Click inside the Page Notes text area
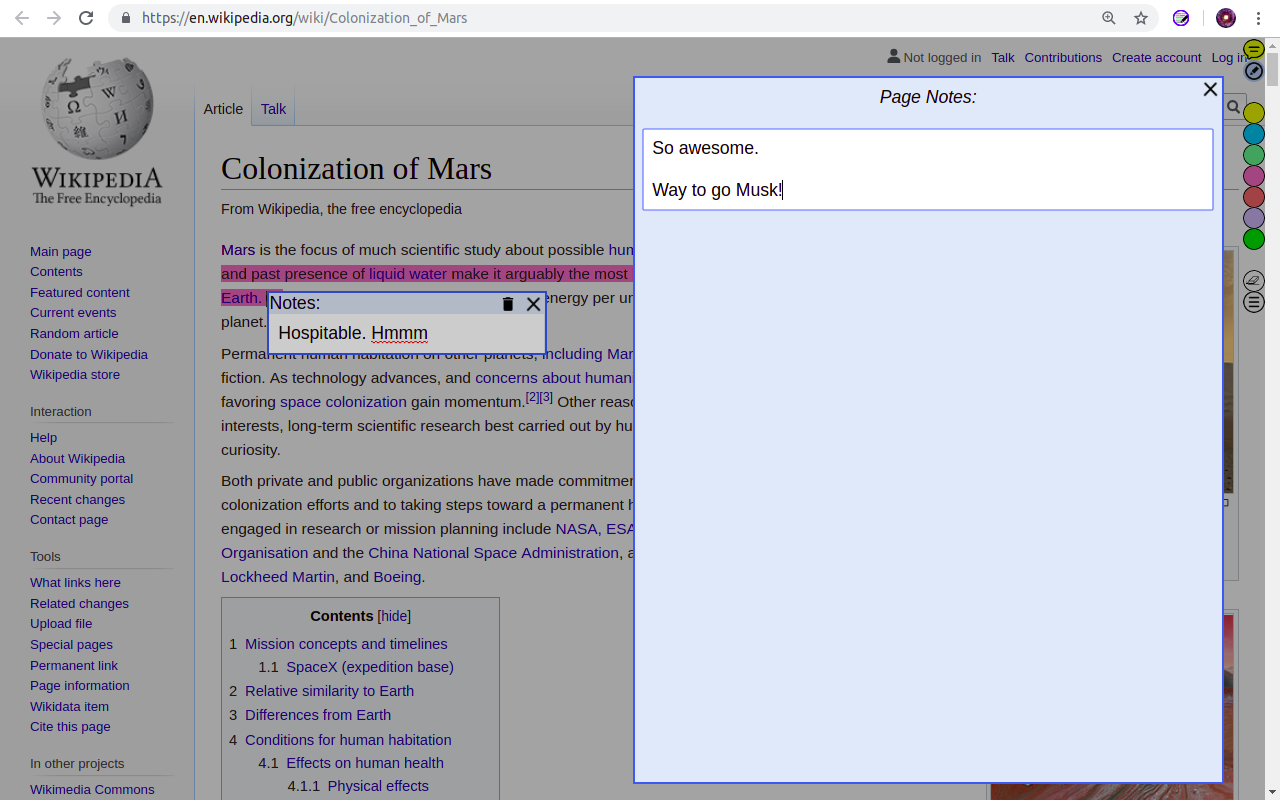Image resolution: width=1280 pixels, height=800 pixels. [x=928, y=168]
